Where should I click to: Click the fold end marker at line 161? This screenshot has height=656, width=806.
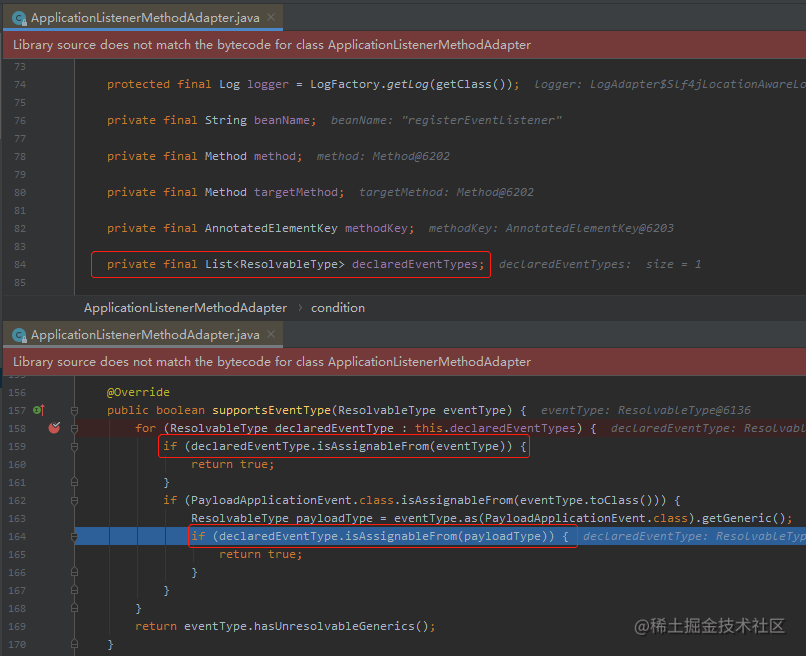75,482
